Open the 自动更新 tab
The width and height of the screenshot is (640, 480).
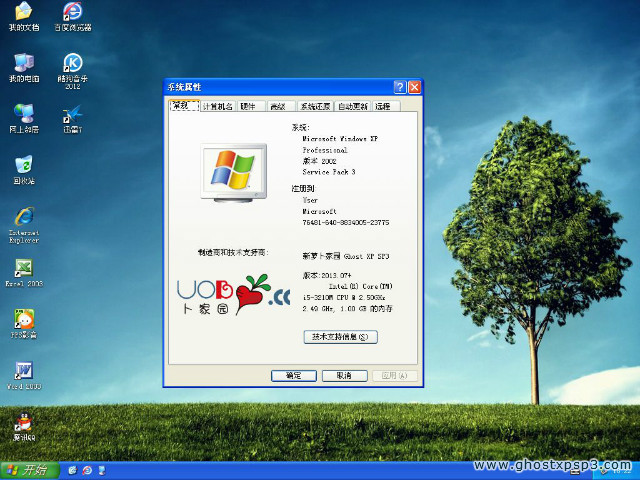pyautogui.click(x=353, y=107)
